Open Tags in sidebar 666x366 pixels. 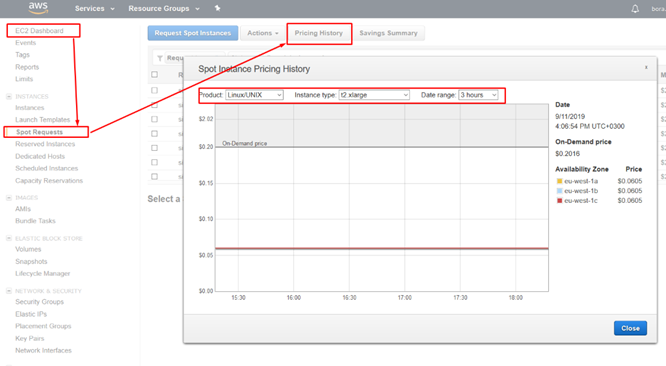23,55
